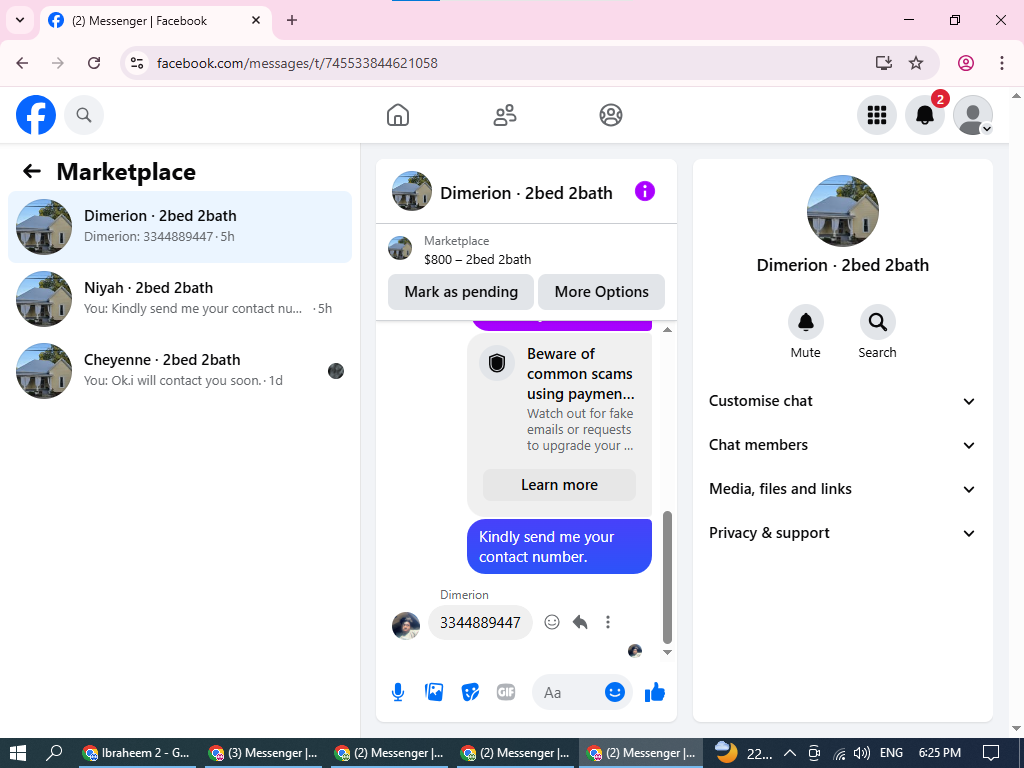
Task: Open Chrome profile icon
Action: (966, 63)
